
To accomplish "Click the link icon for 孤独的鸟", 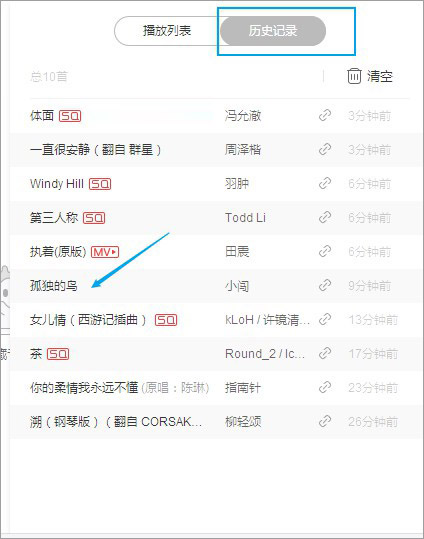I will 325,286.
